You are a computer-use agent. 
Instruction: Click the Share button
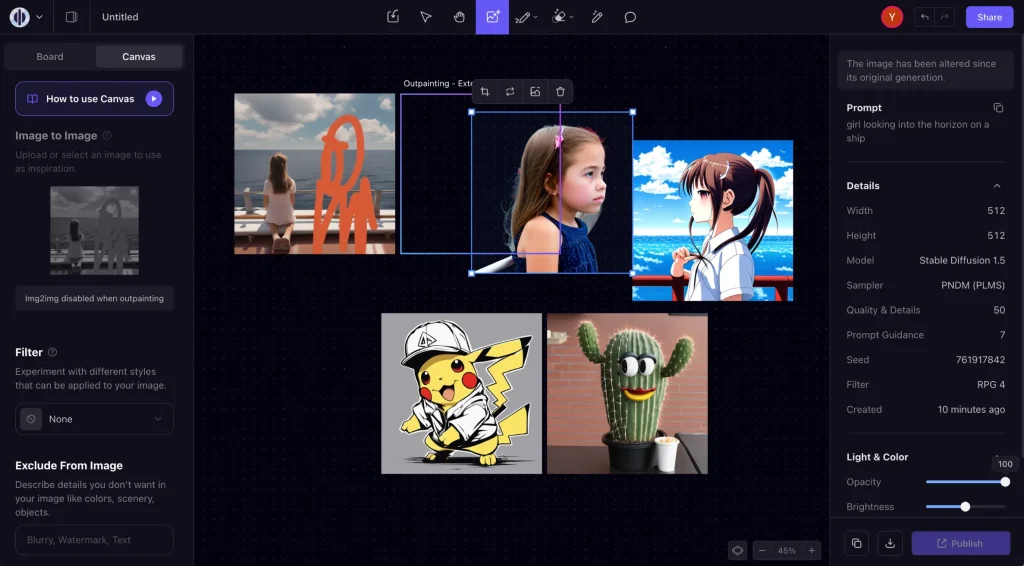[x=989, y=17]
